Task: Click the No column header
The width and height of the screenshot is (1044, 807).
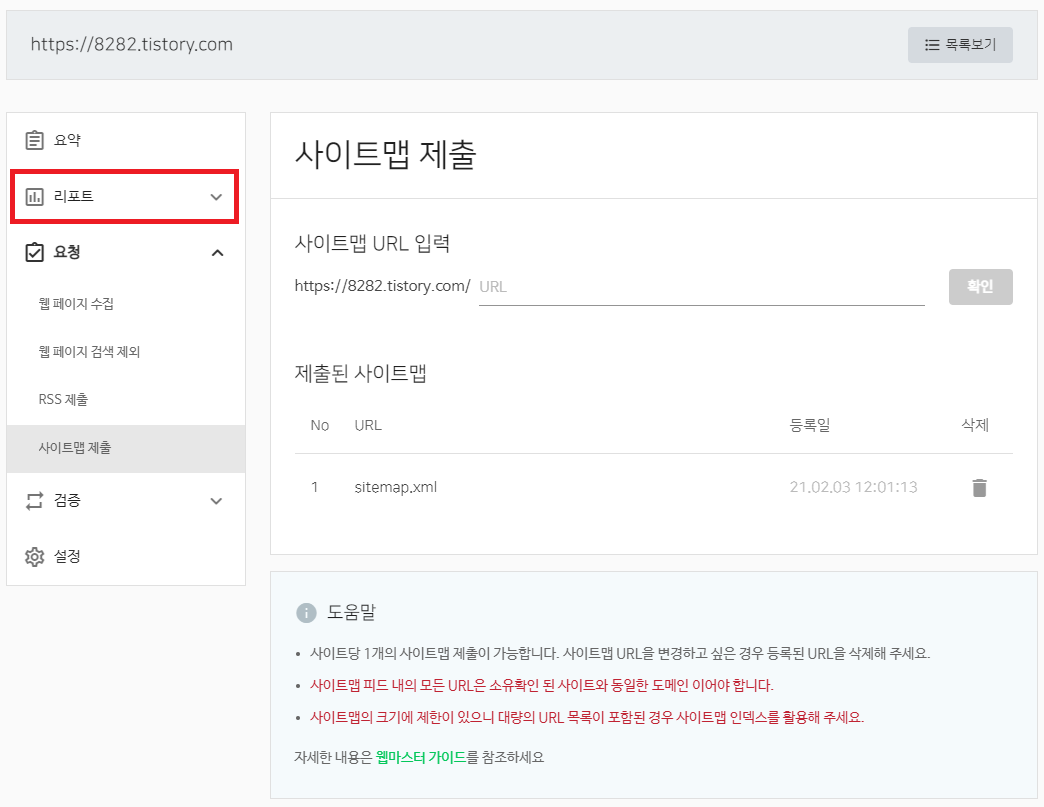Action: pos(320,425)
